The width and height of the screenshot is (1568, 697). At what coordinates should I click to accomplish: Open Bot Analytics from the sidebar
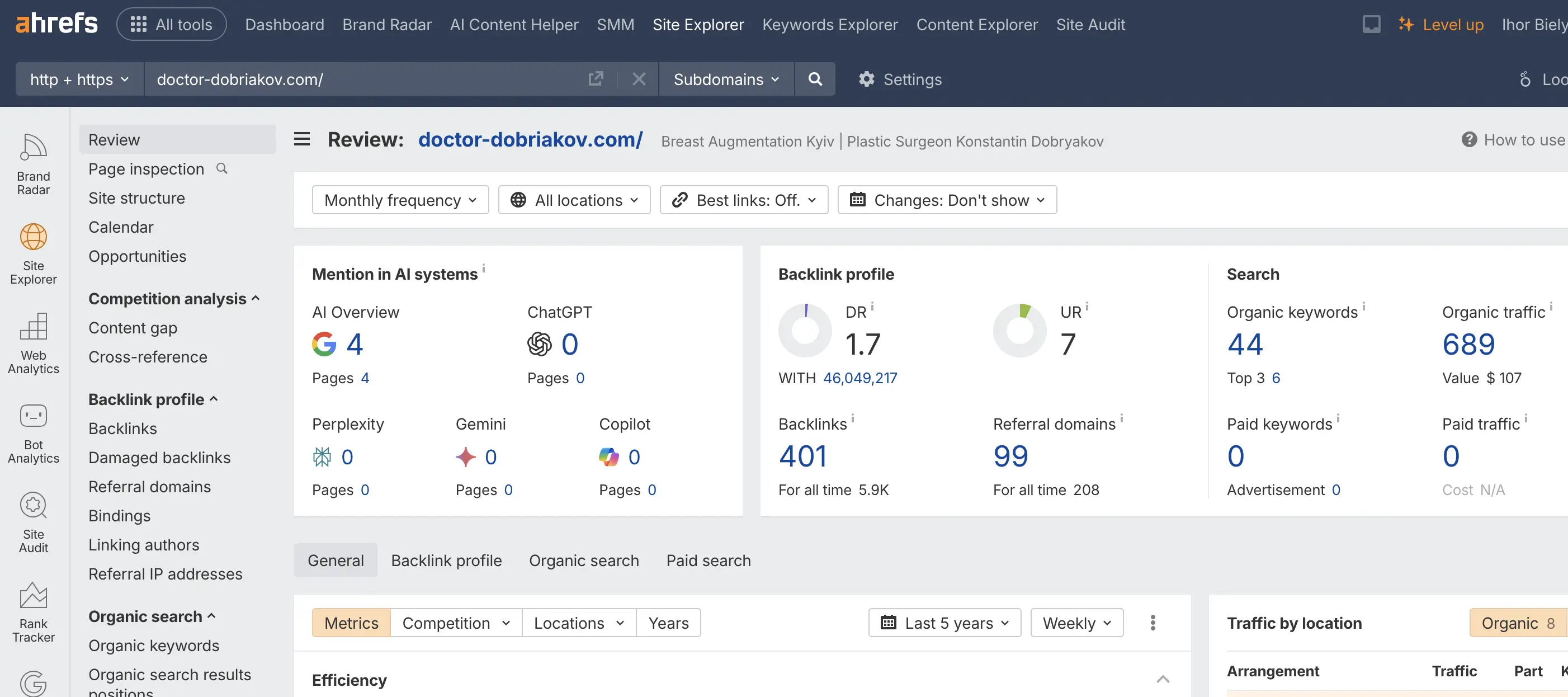coord(34,434)
